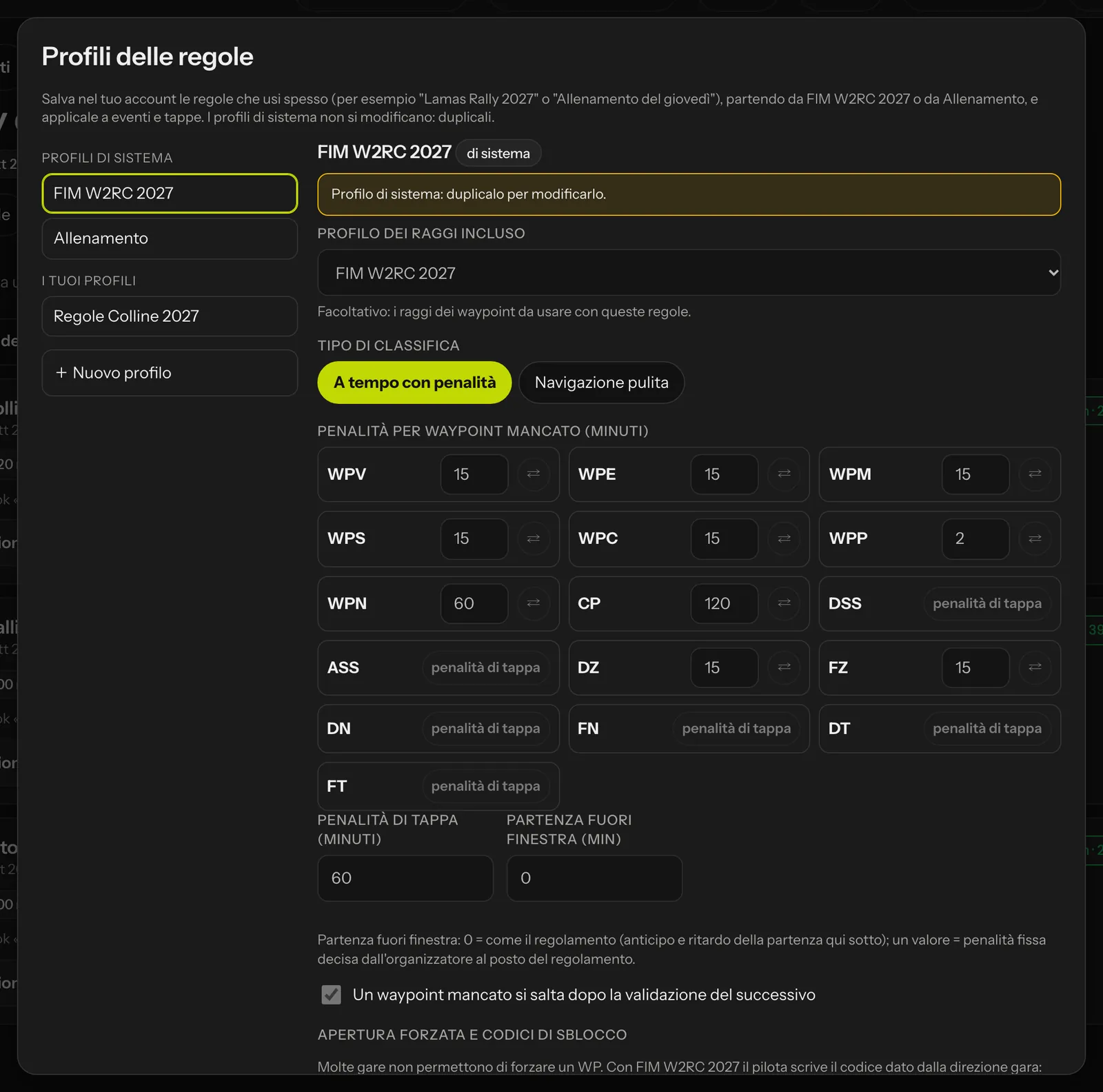
Task: Toggle the skip missed waypoint checkbox
Action: tap(331, 994)
